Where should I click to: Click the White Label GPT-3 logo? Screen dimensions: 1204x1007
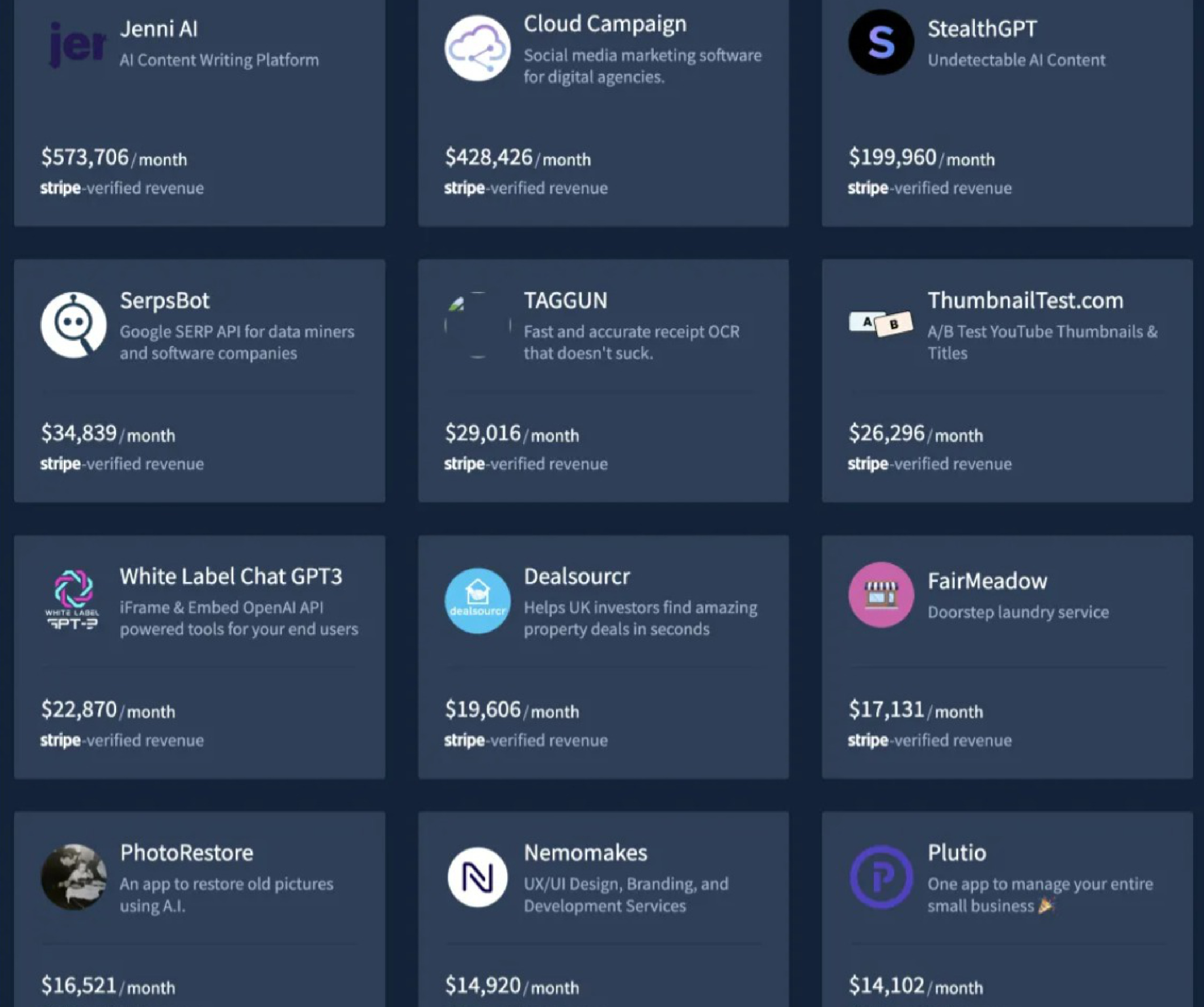coord(73,599)
